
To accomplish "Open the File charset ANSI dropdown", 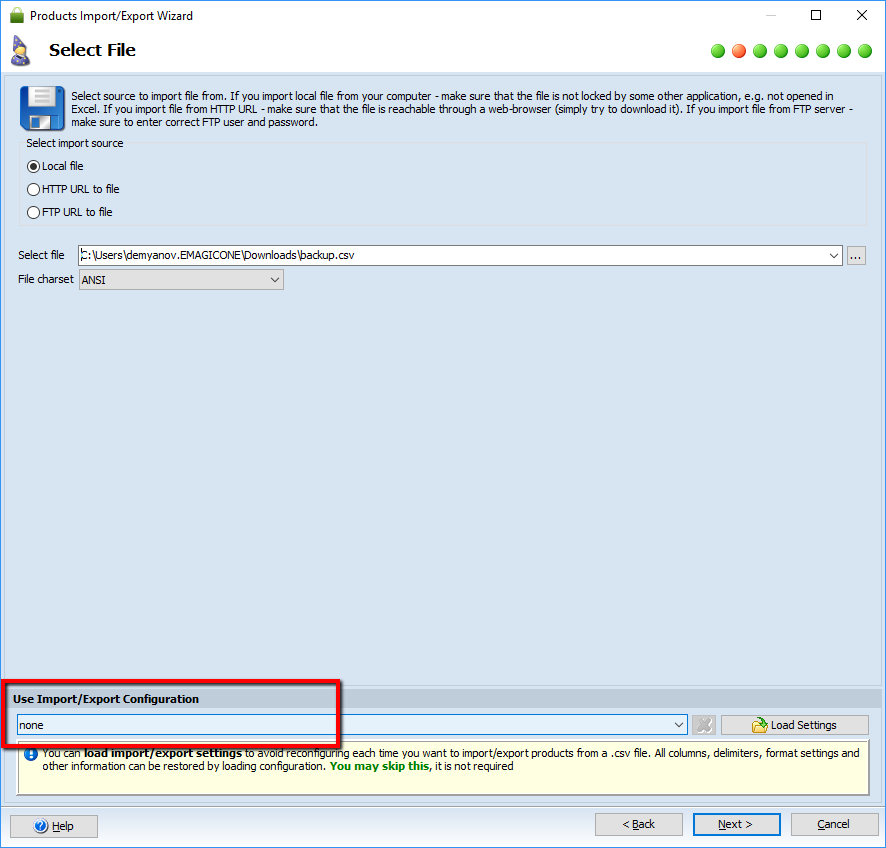I will [181, 280].
